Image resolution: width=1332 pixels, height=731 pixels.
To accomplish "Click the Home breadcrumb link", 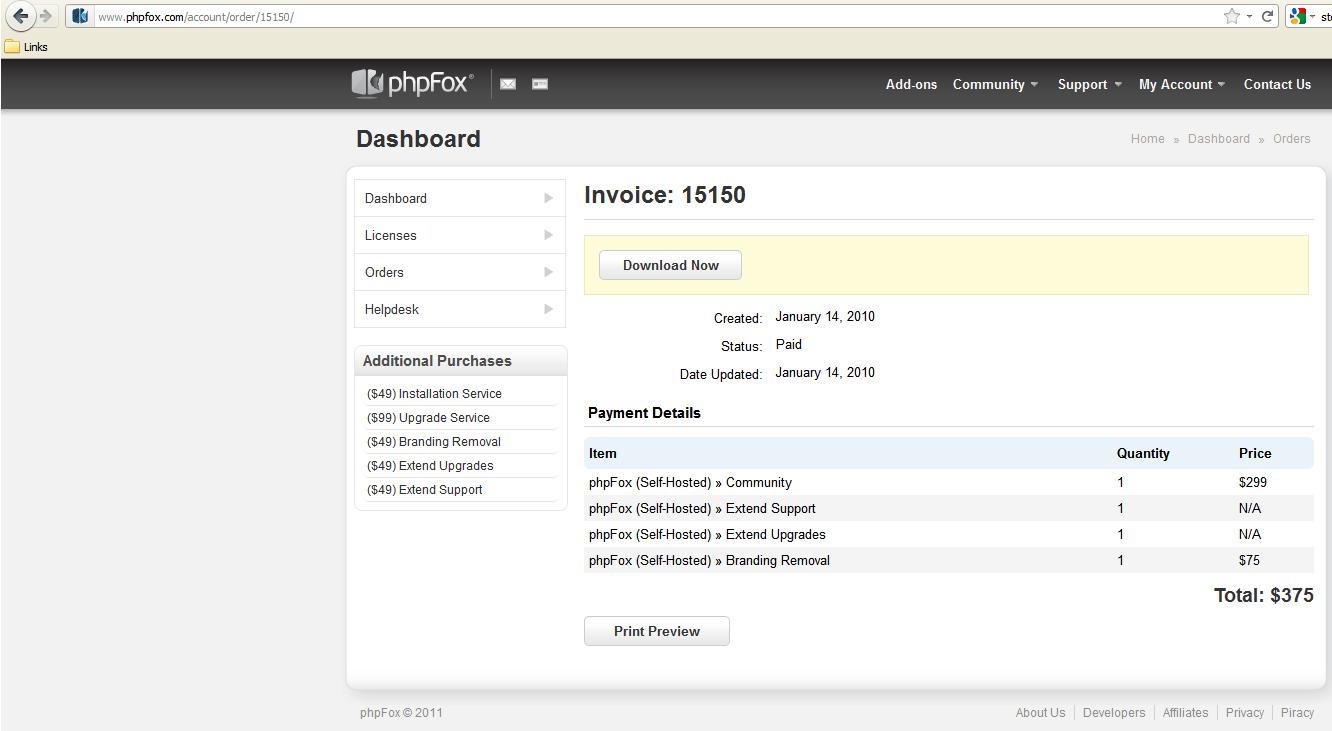I will coord(1147,139).
